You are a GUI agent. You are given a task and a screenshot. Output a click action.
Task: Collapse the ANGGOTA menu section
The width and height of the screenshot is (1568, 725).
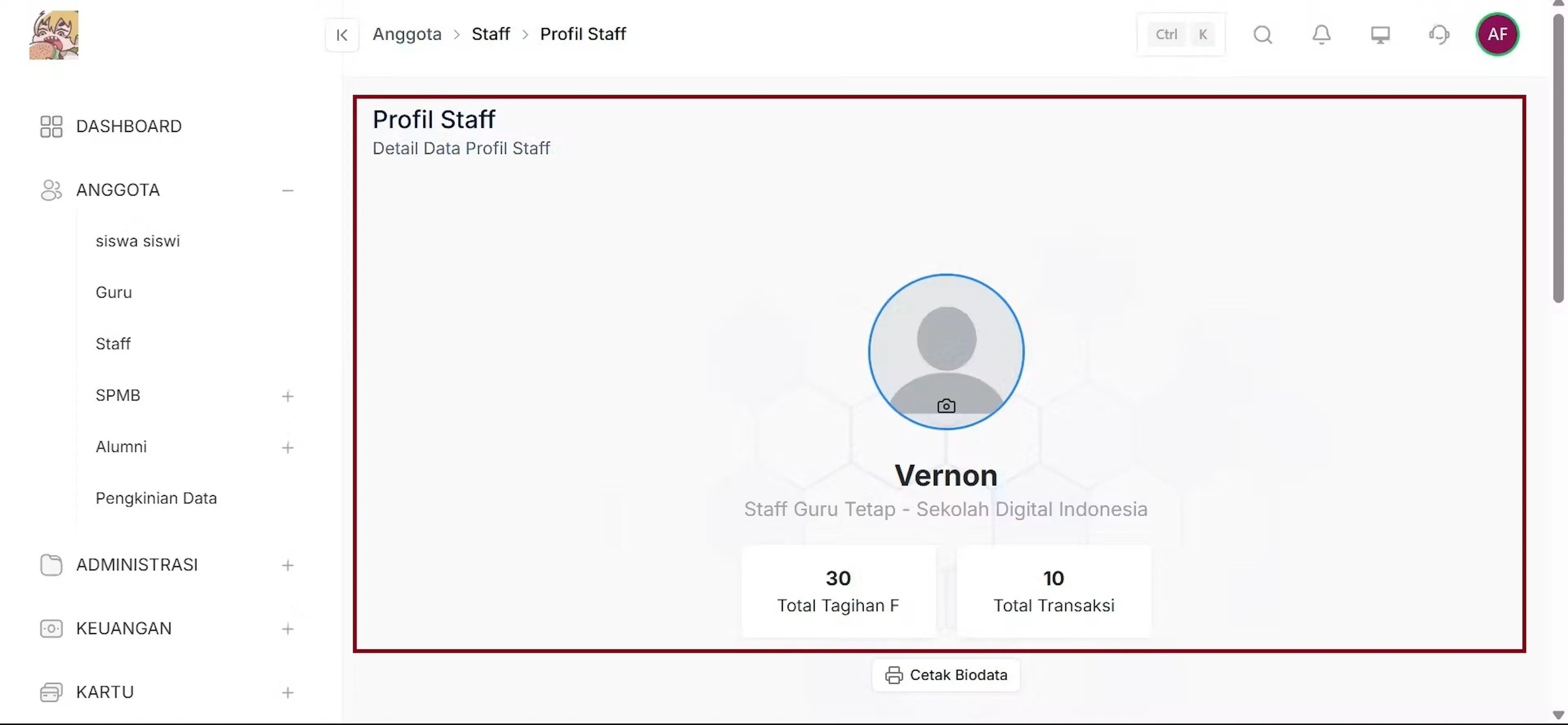pos(288,191)
